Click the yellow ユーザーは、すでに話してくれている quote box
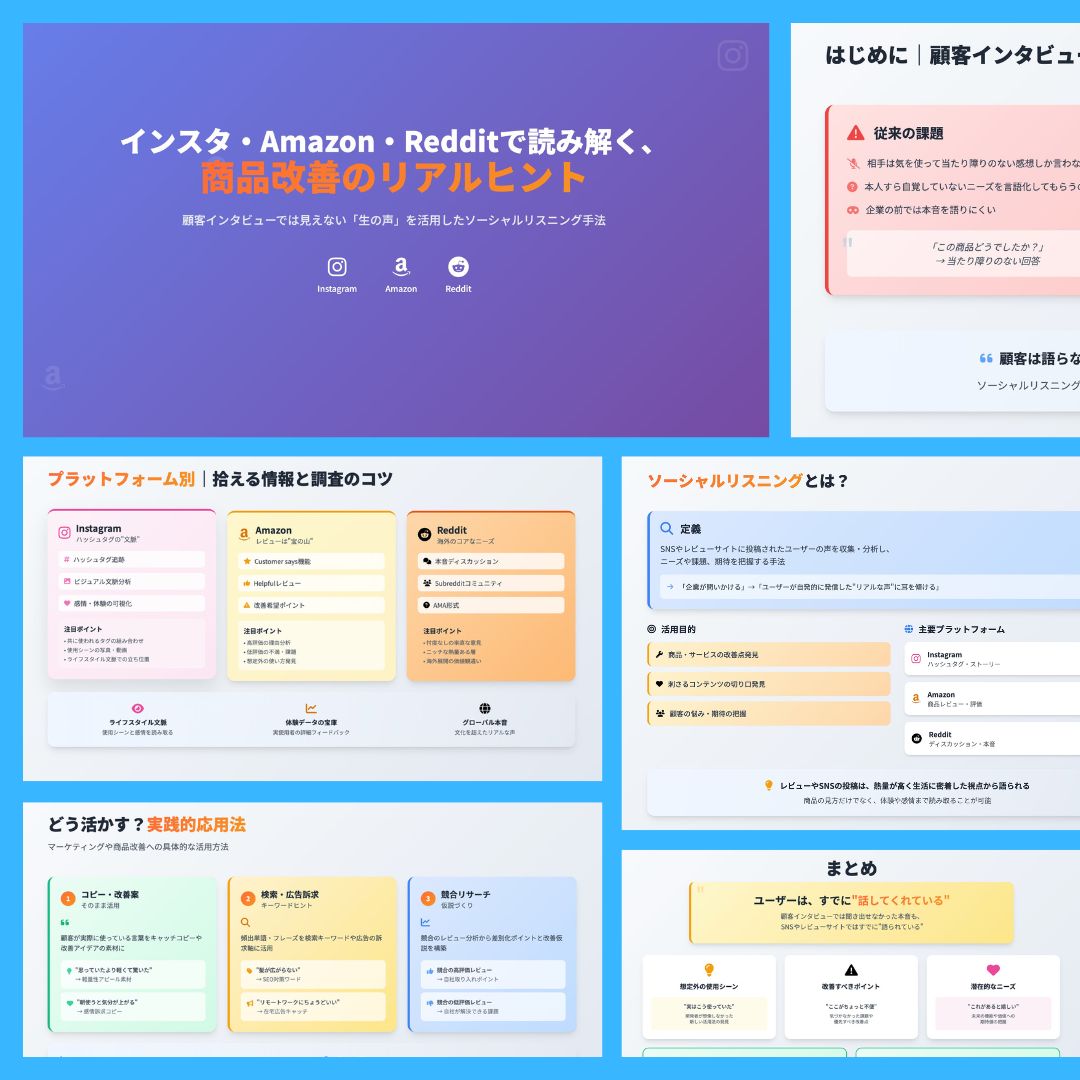This screenshot has height=1080, width=1080. 851,913
